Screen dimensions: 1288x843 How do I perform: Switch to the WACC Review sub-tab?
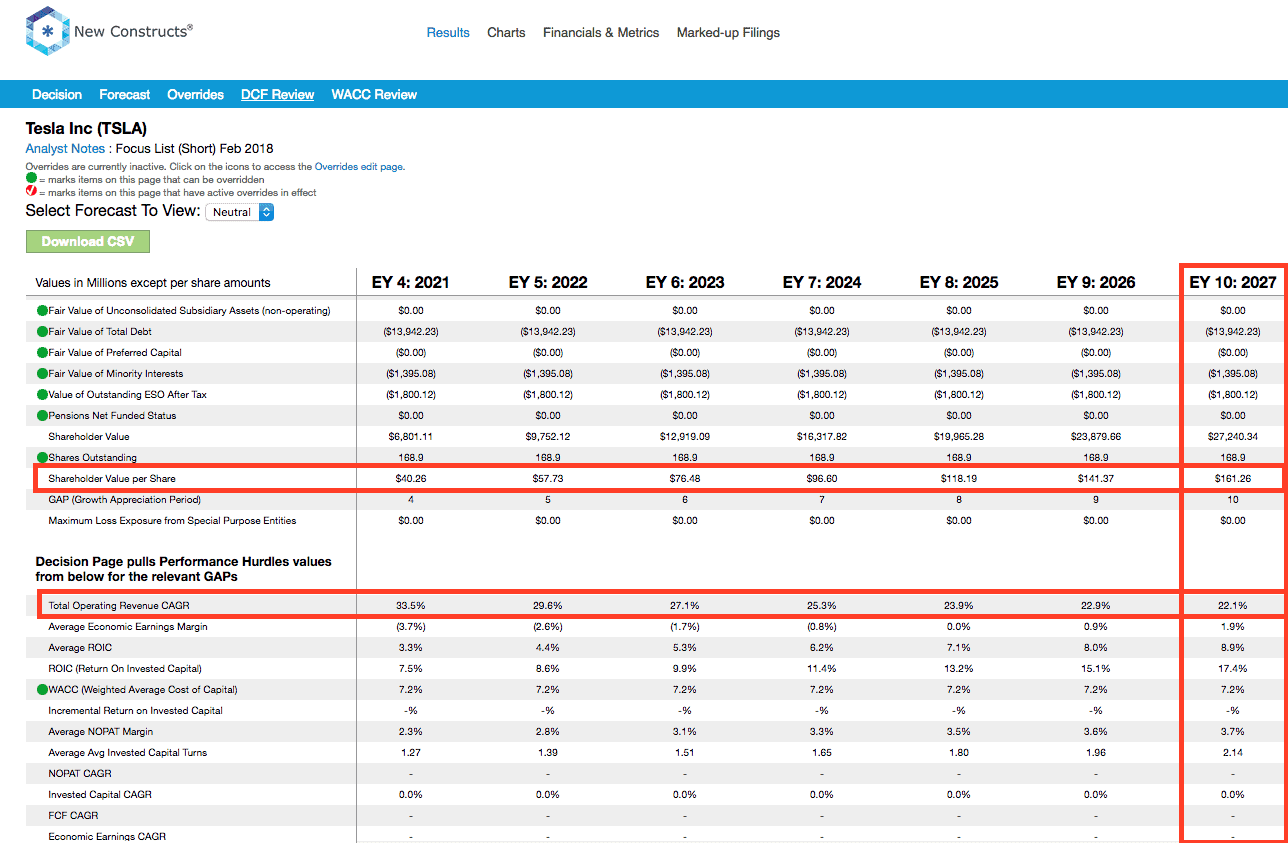pyautogui.click(x=374, y=94)
